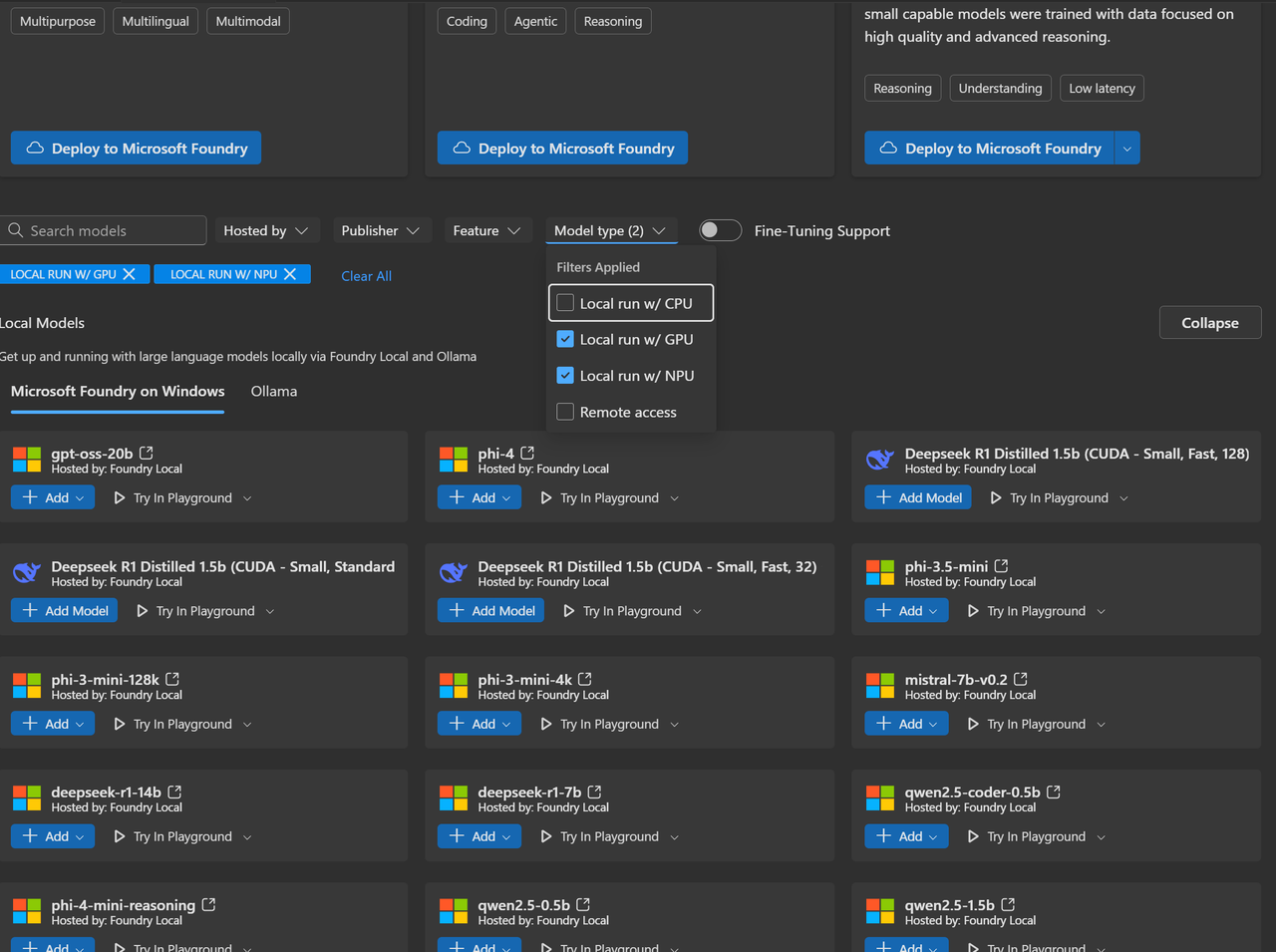Enable the Fine-Tuning Support toggle

(720, 230)
